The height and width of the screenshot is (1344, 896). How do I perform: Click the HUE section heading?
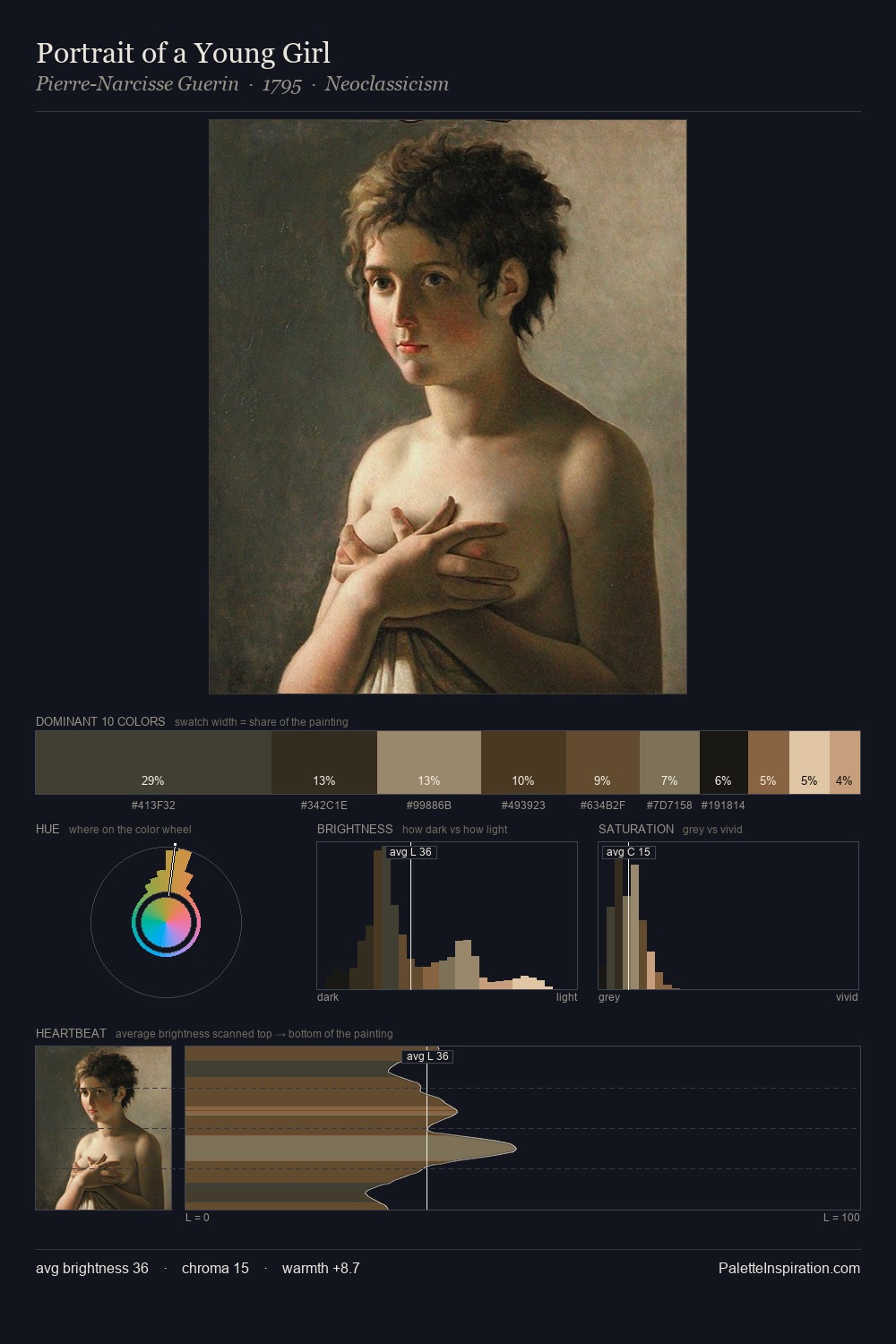pyautogui.click(x=47, y=829)
